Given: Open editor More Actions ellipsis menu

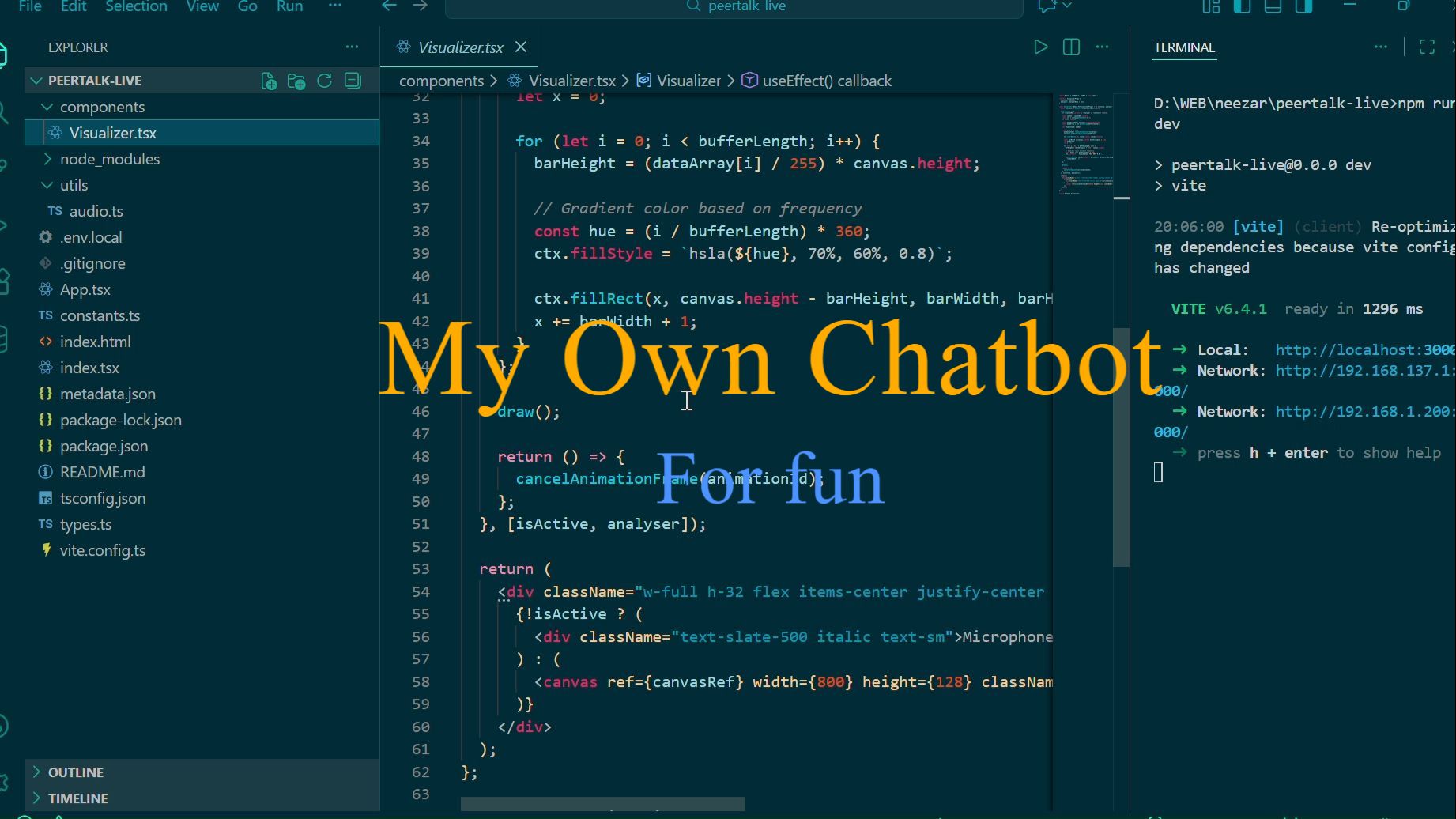Looking at the screenshot, I should pyautogui.click(x=1102, y=47).
